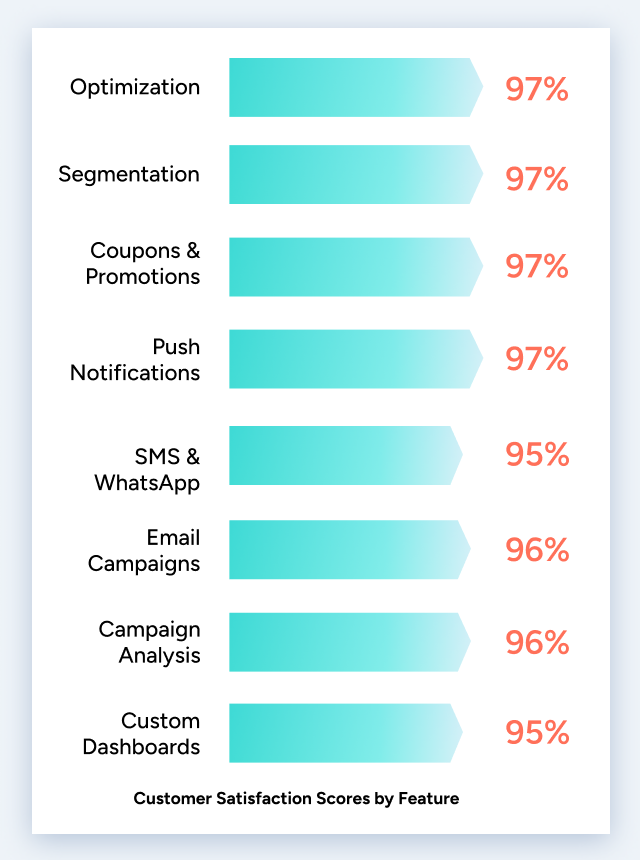Select the Push Notifications label
640x860 pixels.
[x=135, y=360]
